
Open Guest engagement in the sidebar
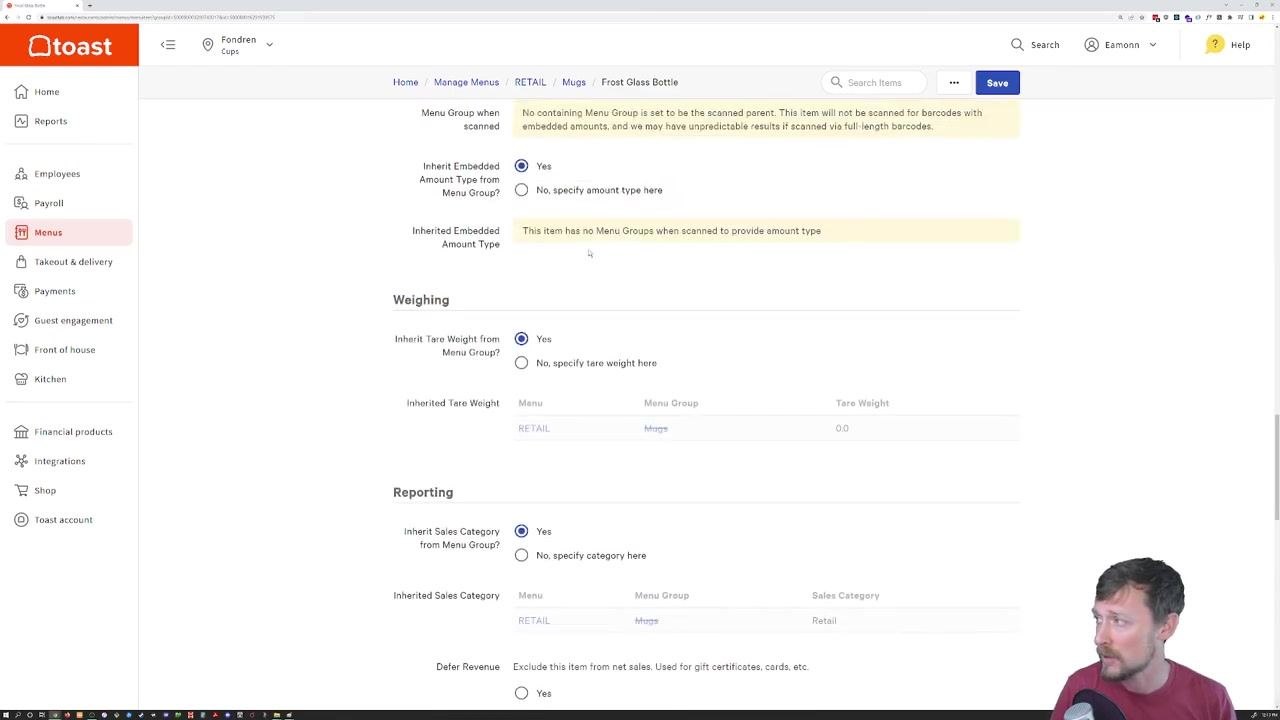(x=69, y=320)
